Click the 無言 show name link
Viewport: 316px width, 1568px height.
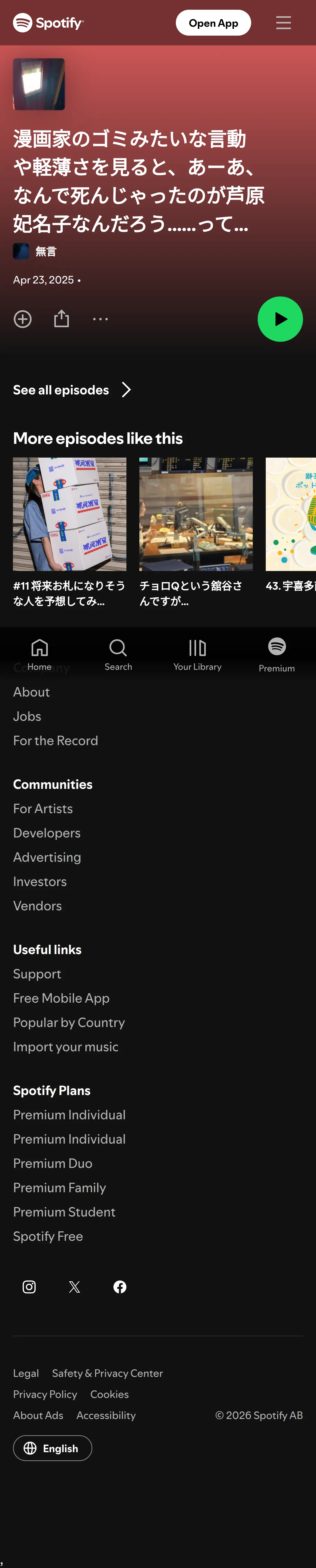pyautogui.click(x=46, y=251)
